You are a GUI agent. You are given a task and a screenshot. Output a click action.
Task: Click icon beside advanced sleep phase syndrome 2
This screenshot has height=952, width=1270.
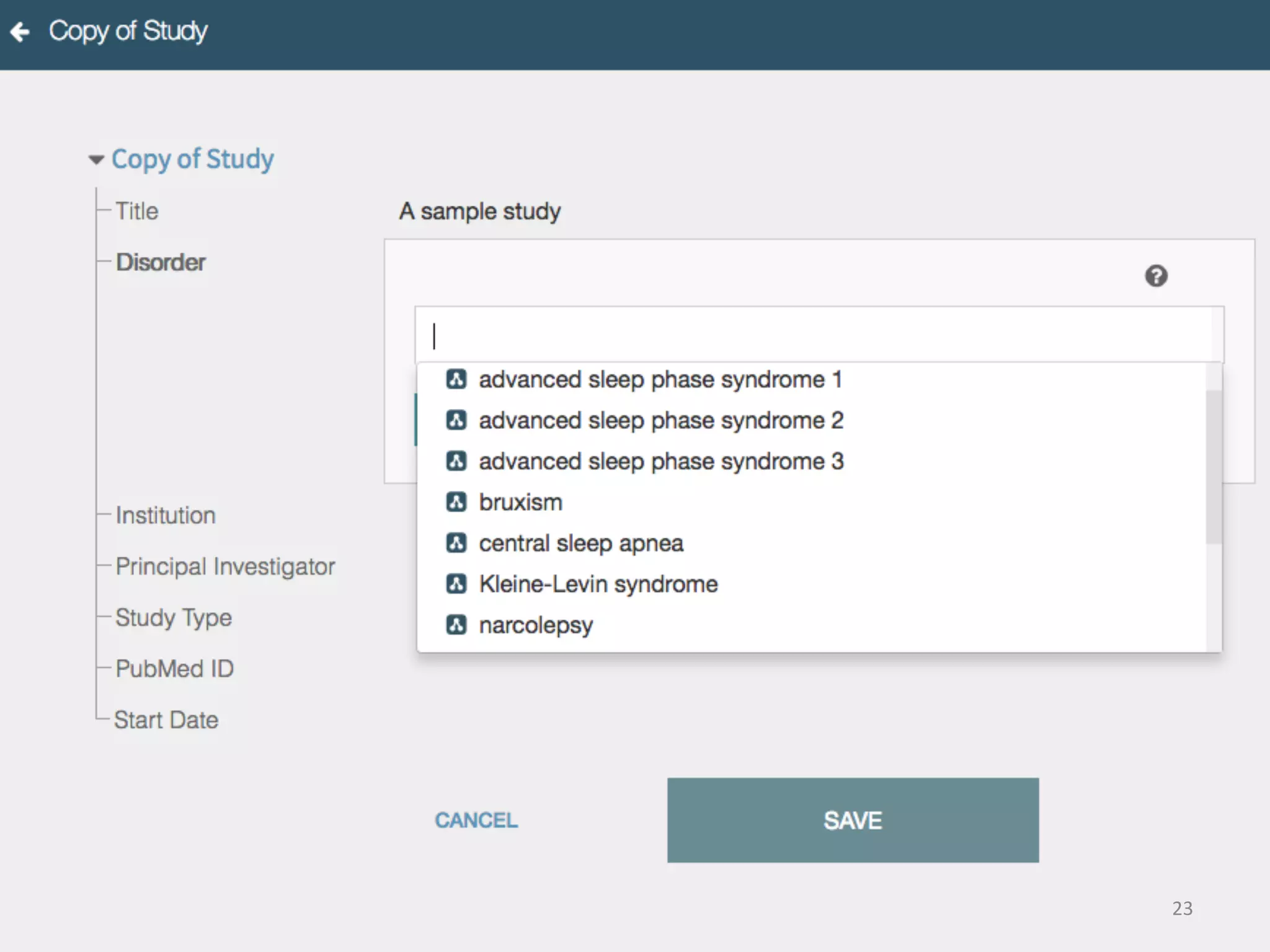[456, 420]
